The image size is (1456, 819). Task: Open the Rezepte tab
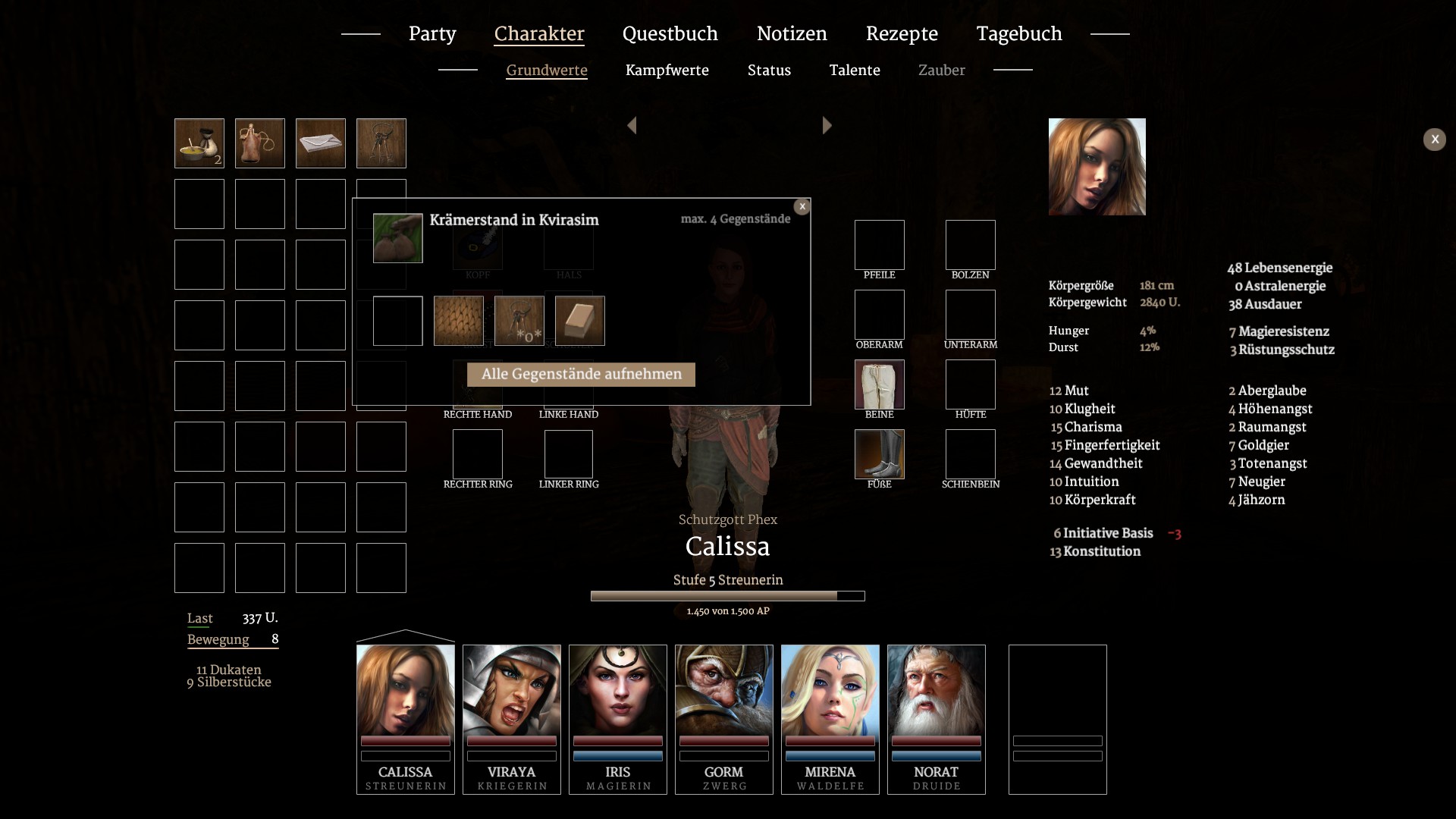point(902,34)
